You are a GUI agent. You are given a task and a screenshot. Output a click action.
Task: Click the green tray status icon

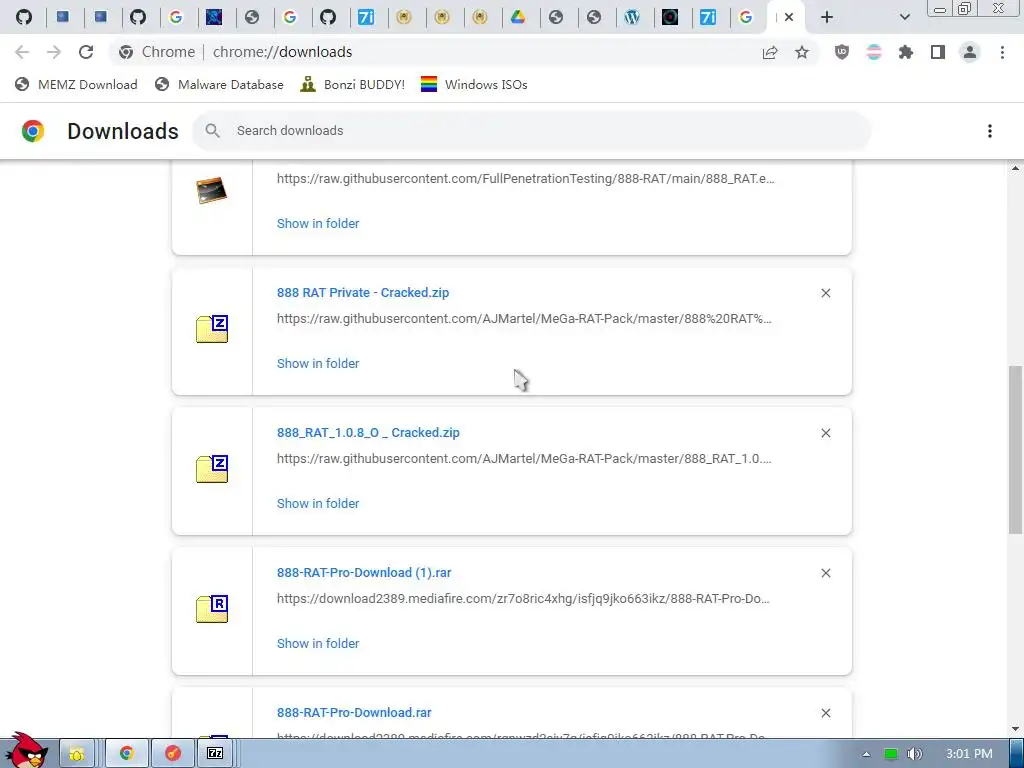pyautogui.click(x=891, y=754)
